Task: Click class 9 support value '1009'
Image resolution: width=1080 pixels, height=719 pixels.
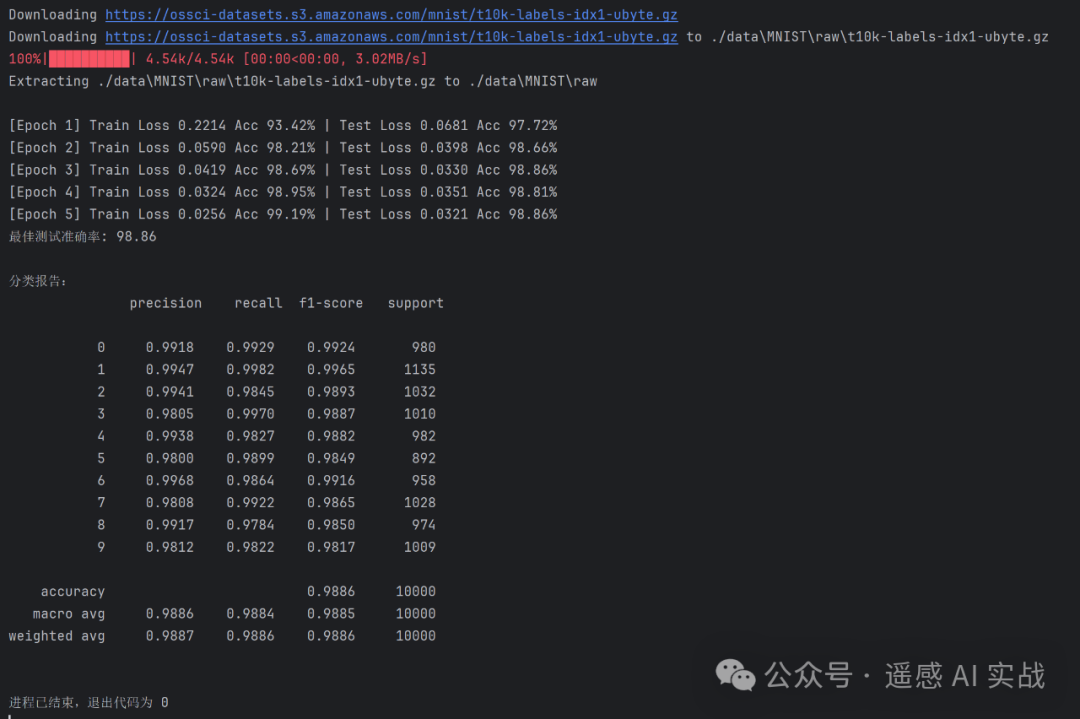Action: point(419,547)
